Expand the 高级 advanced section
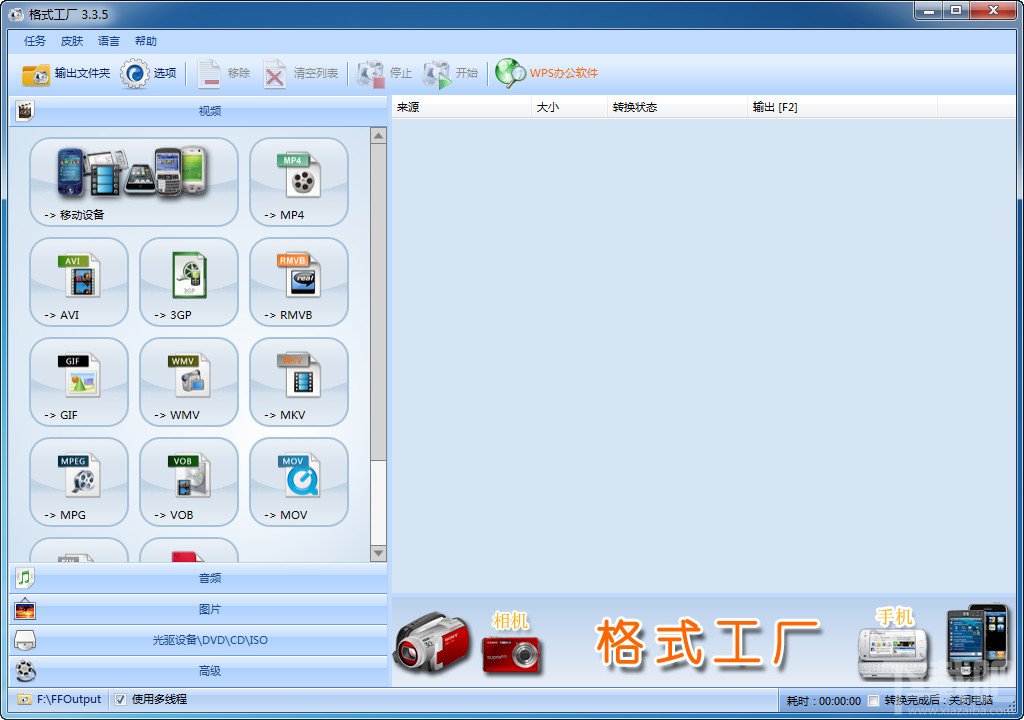 point(199,671)
